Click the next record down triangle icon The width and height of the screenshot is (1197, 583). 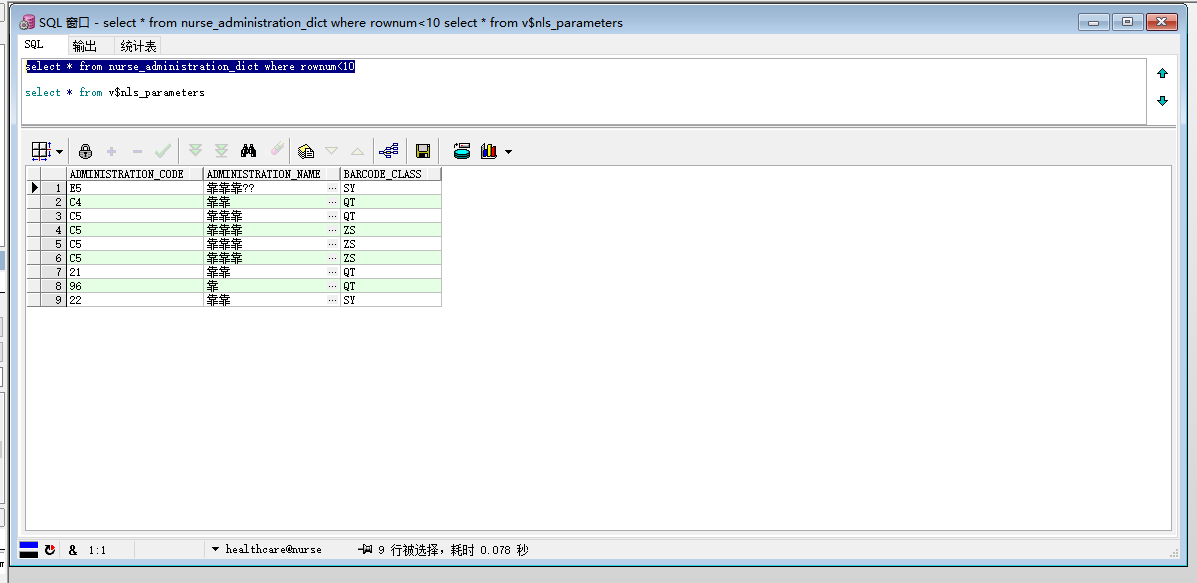coord(331,151)
